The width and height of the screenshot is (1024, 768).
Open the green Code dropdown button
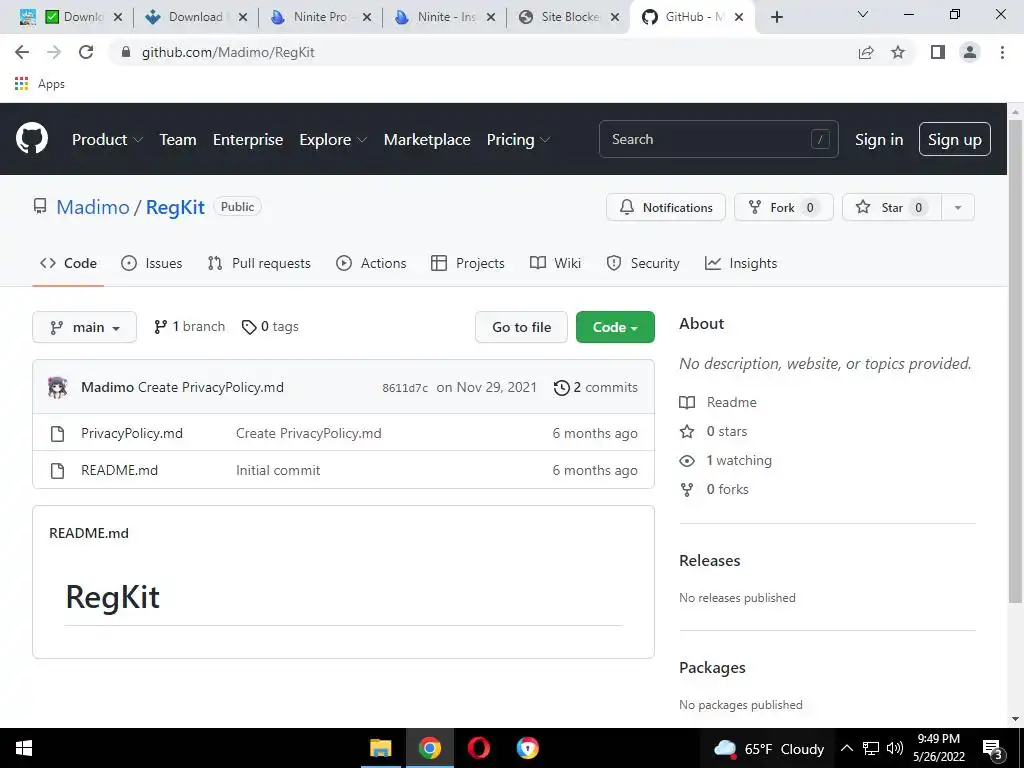[x=615, y=327]
